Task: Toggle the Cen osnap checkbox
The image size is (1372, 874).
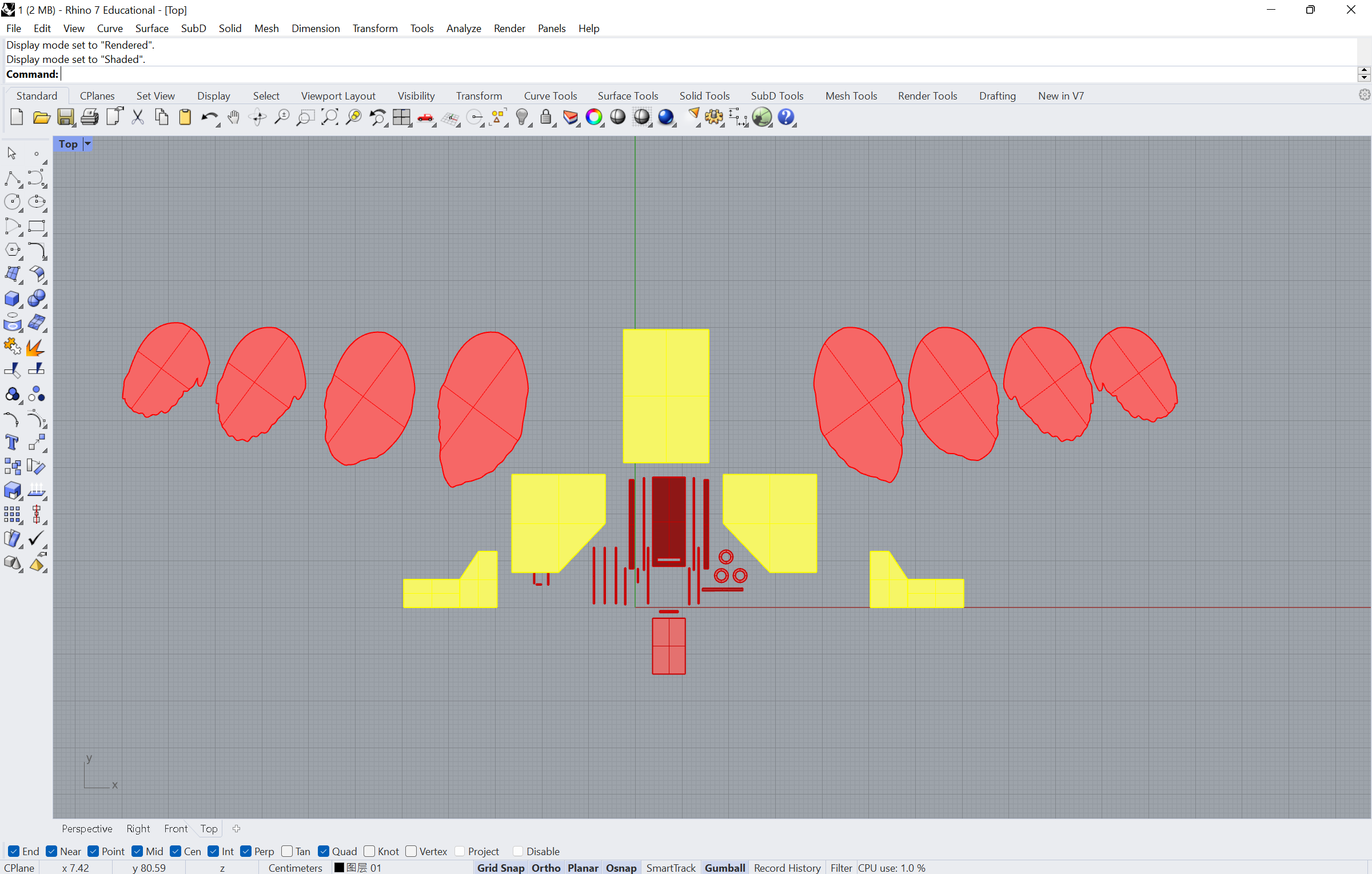Action: pyautogui.click(x=176, y=851)
